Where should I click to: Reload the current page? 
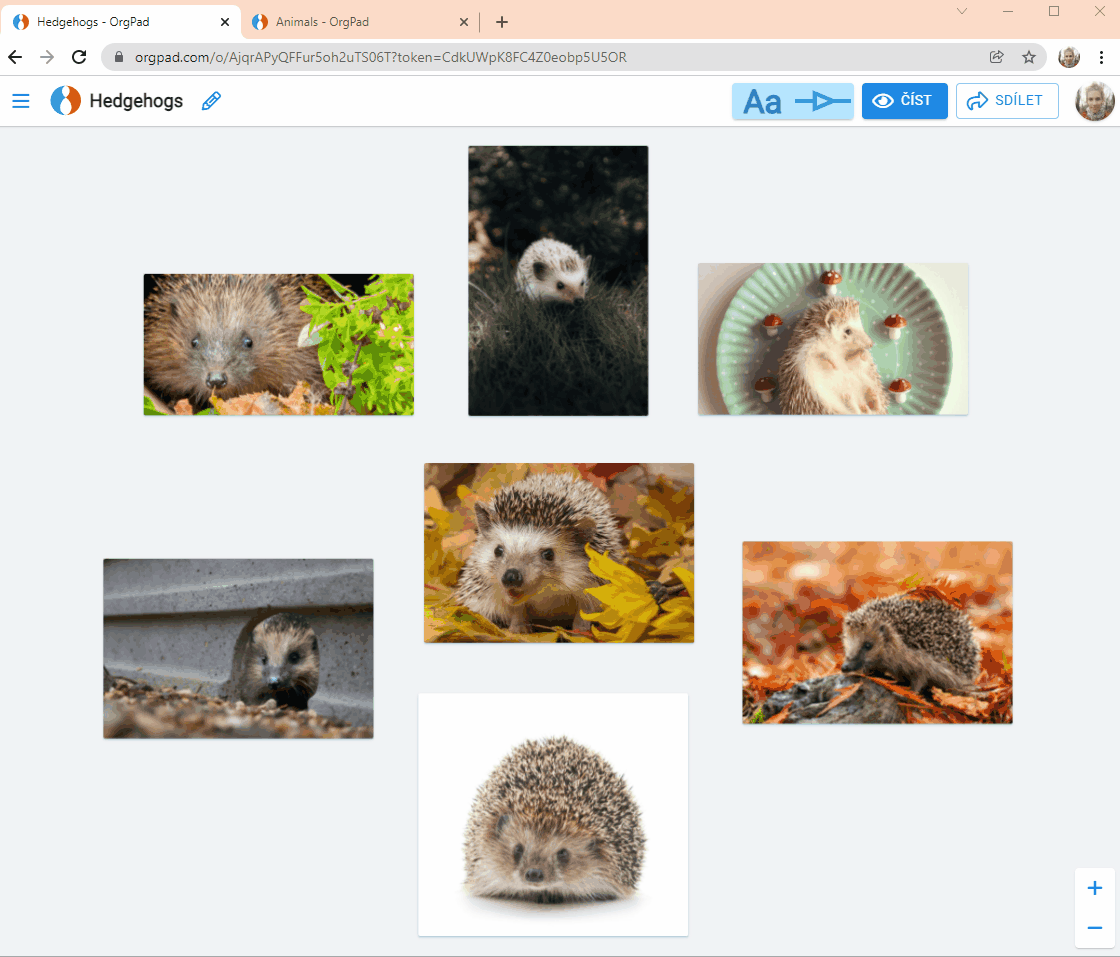79,57
